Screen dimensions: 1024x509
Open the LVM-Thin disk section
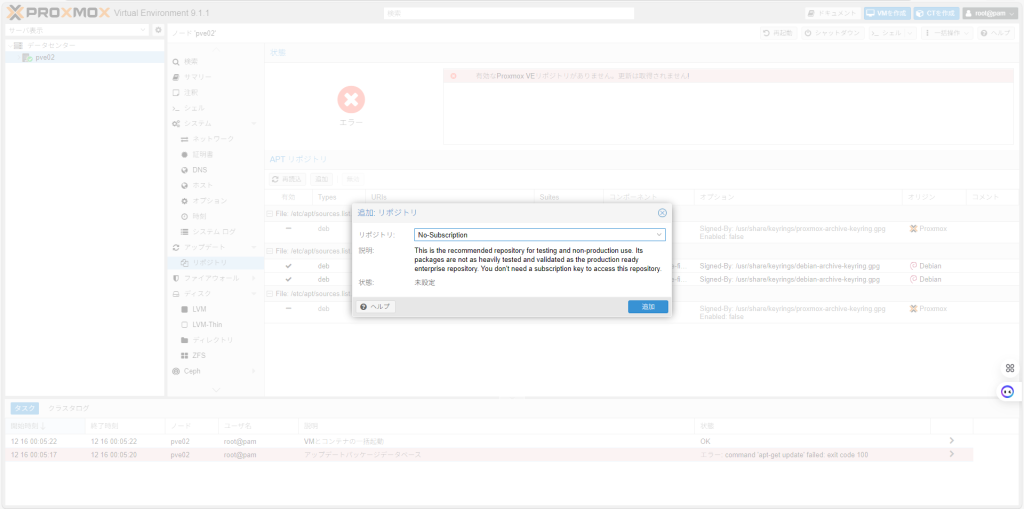coord(206,325)
